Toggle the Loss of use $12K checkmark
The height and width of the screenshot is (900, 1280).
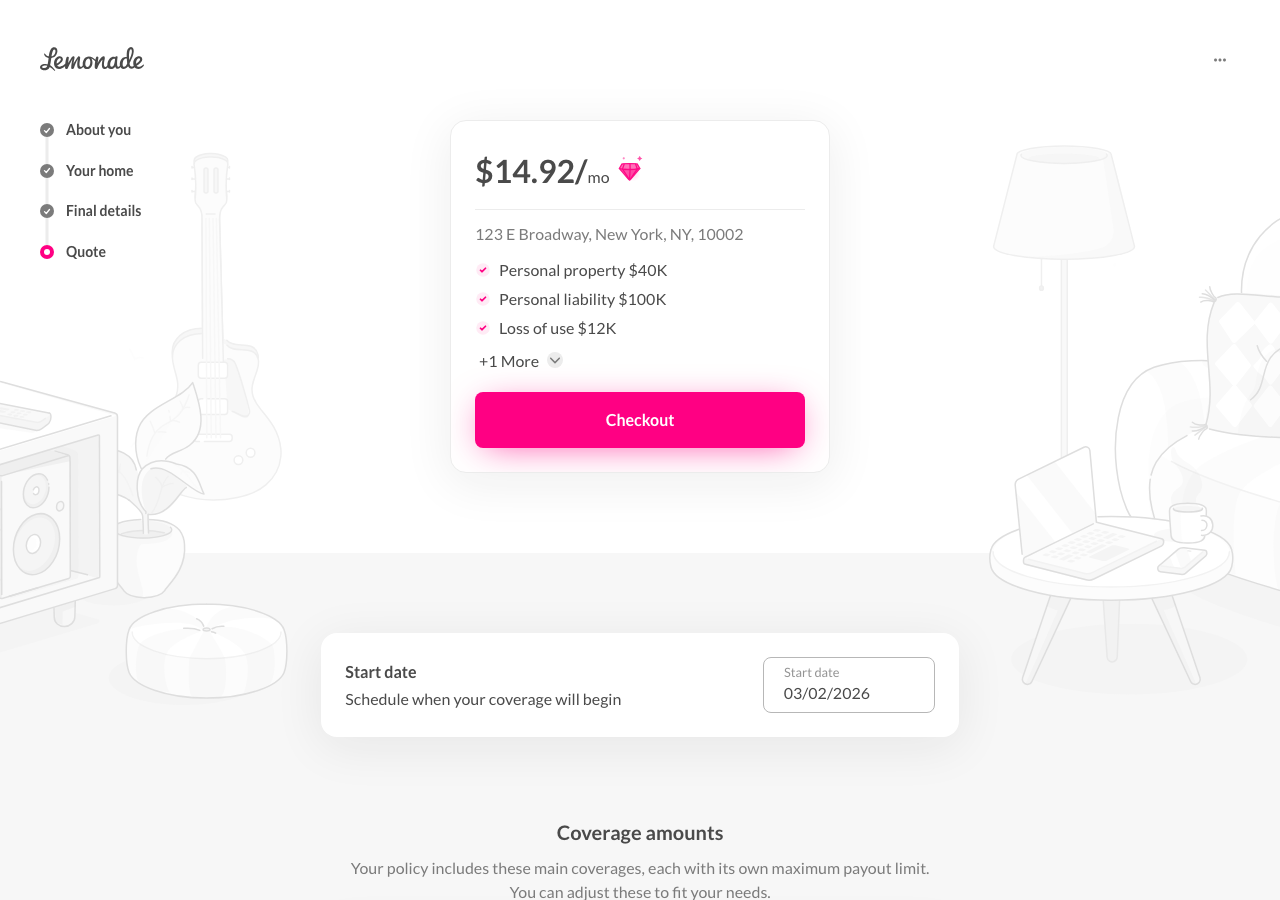(483, 328)
